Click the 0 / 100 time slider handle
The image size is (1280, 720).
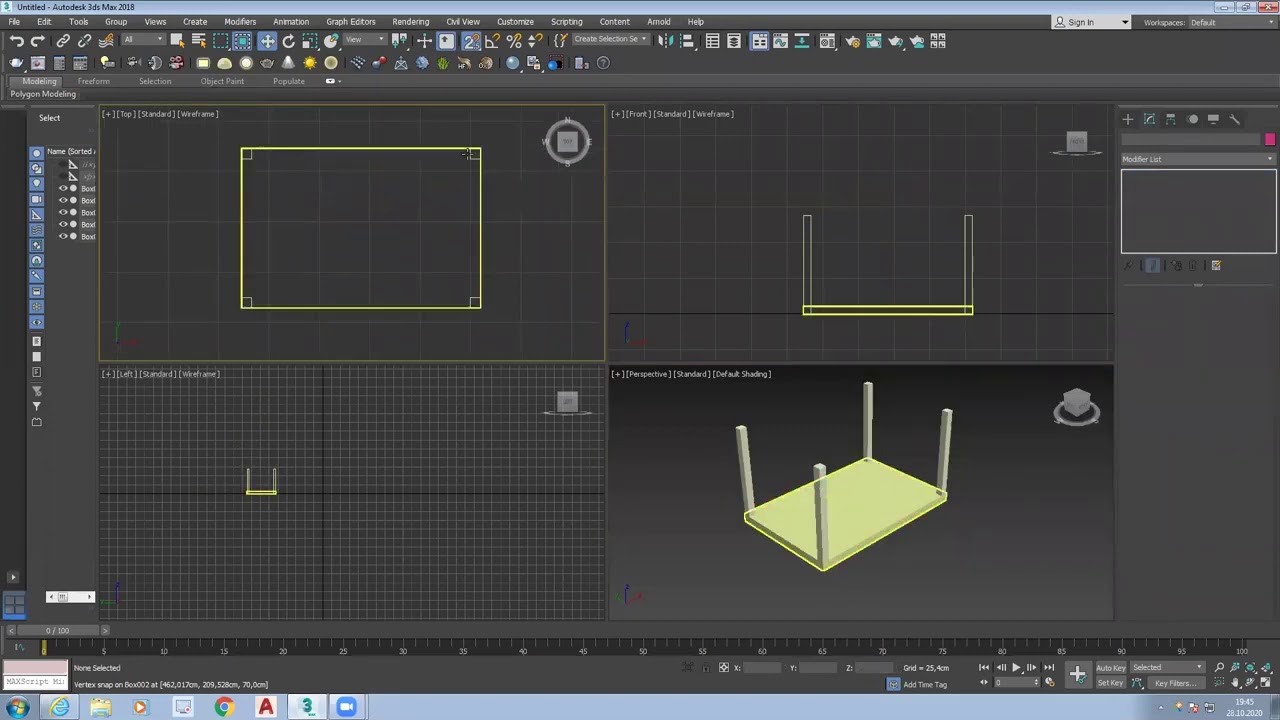59,631
